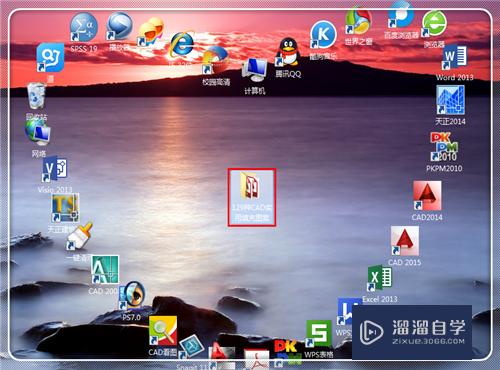Launch Visio 2013 shortcut

55,169
